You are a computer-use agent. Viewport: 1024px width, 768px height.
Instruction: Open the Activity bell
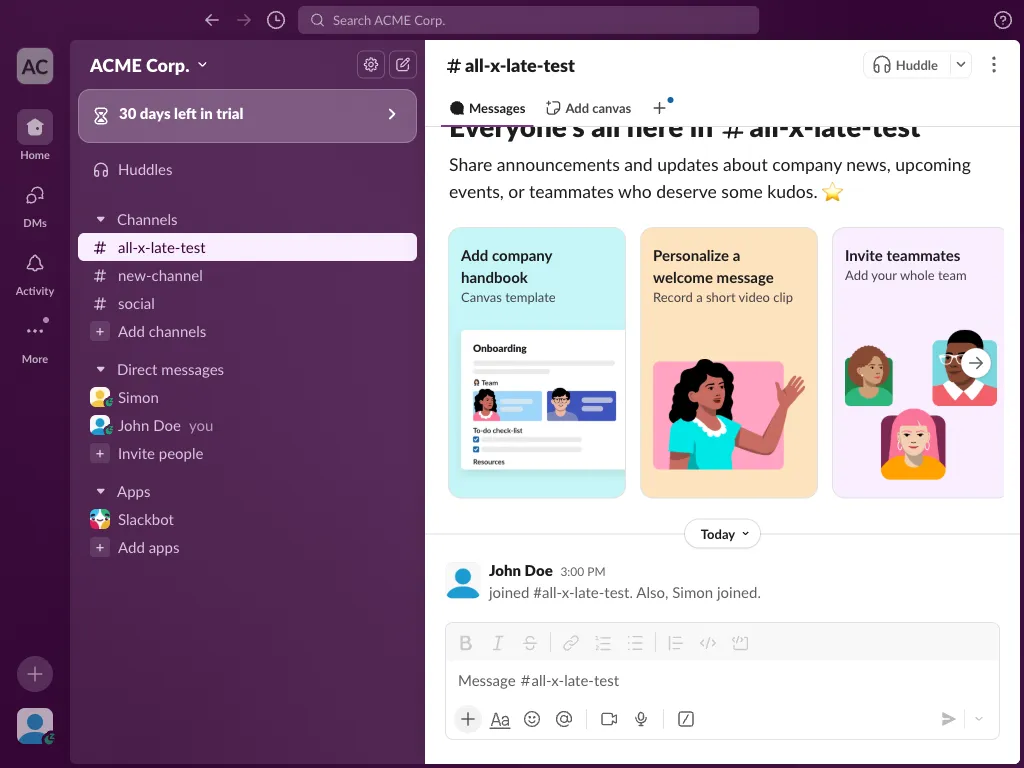click(x=35, y=275)
